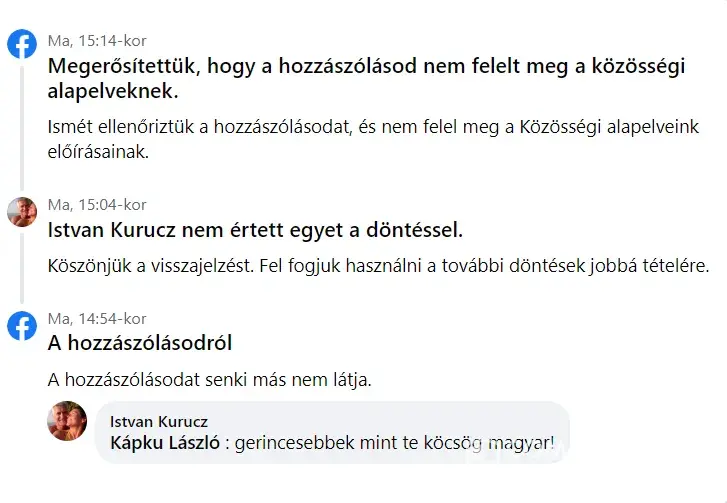
Task: Select the "Ma, 15:14-kor" timestamp
Action: click(x=97, y=41)
